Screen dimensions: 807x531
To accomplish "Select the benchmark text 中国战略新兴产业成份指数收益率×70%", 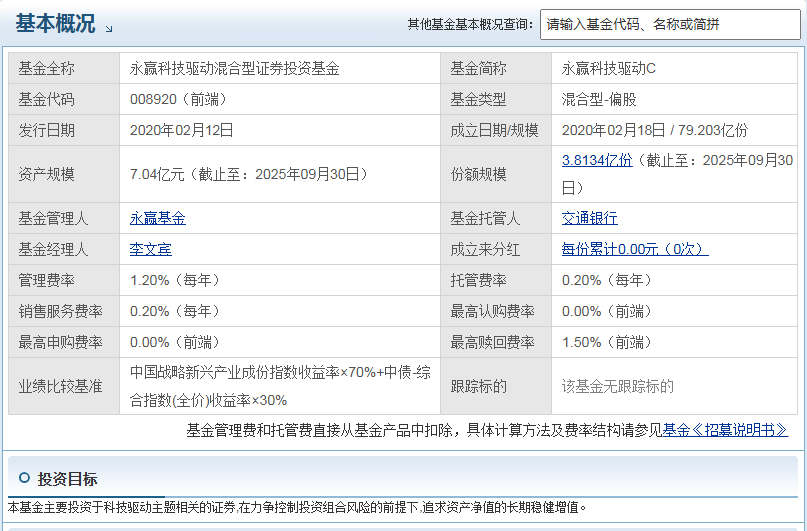I will pos(253,372).
